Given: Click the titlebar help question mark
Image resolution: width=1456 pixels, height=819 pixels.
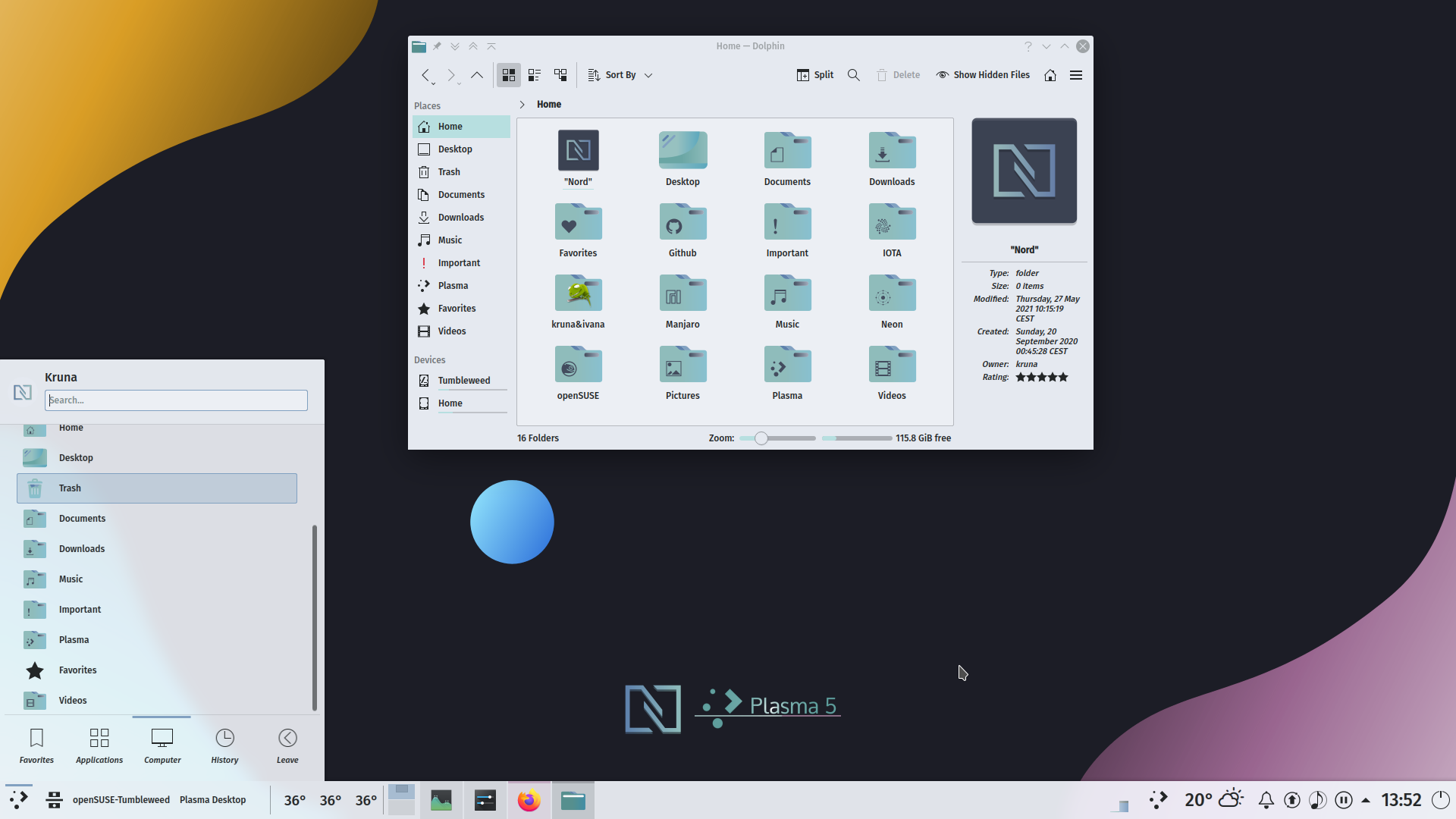Looking at the screenshot, I should tap(1028, 46).
